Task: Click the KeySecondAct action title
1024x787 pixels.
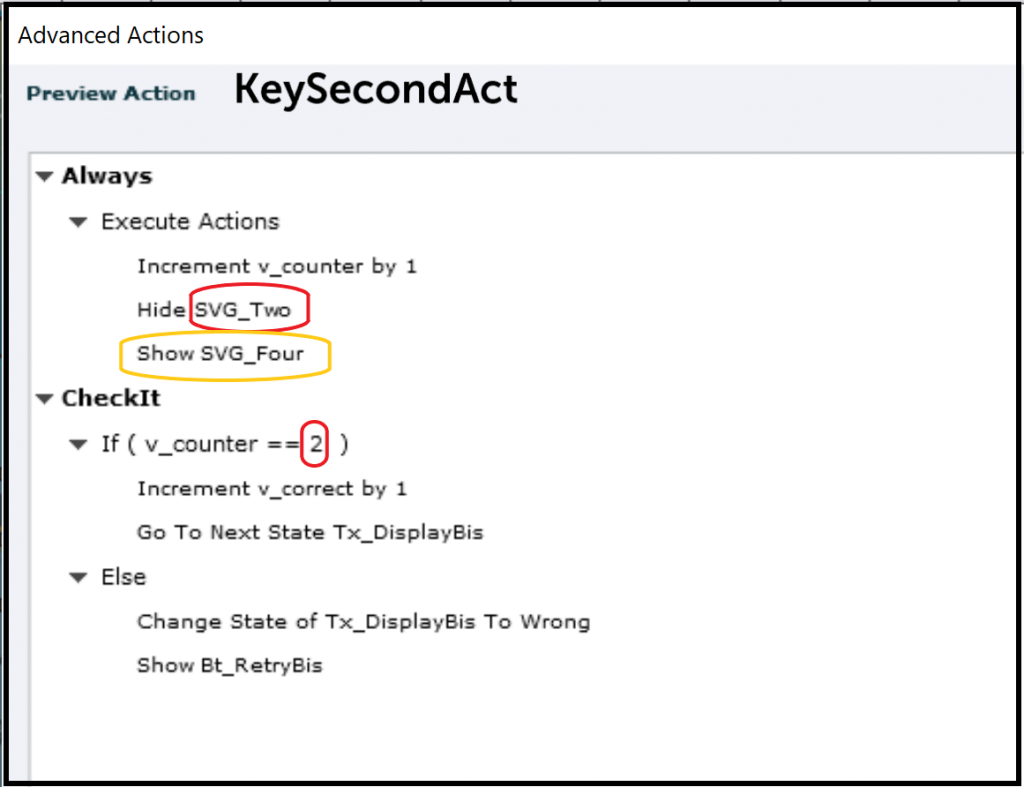Action: [375, 90]
